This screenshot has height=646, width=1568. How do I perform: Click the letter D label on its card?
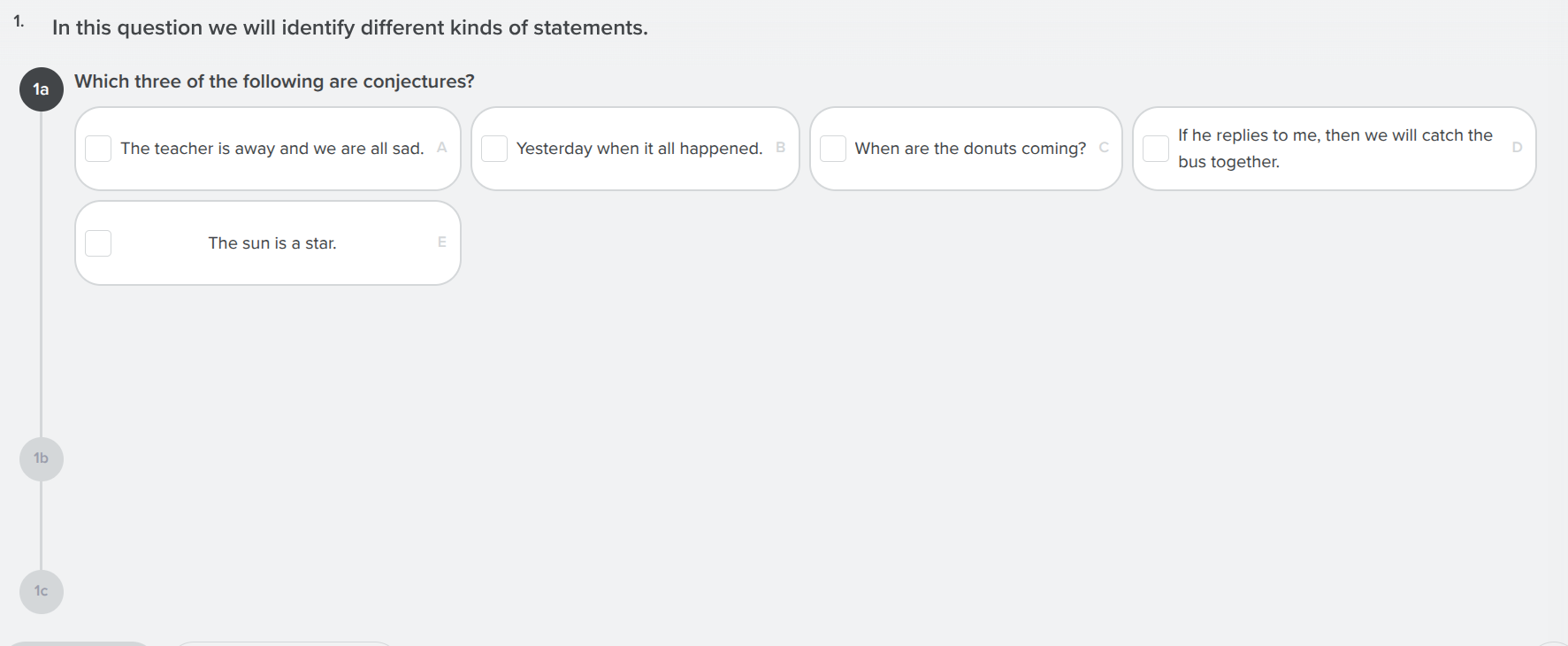point(1518,148)
